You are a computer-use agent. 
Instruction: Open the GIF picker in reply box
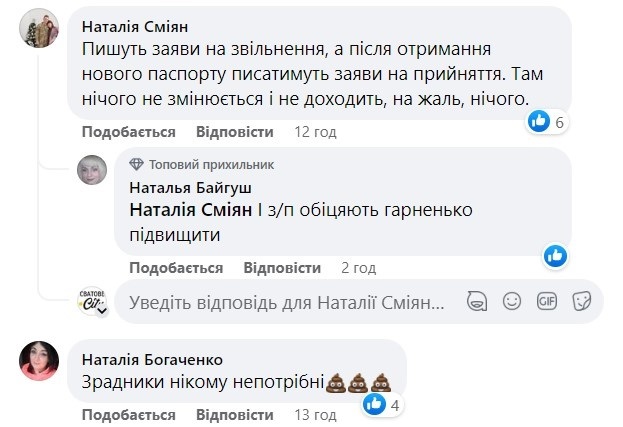coord(546,300)
